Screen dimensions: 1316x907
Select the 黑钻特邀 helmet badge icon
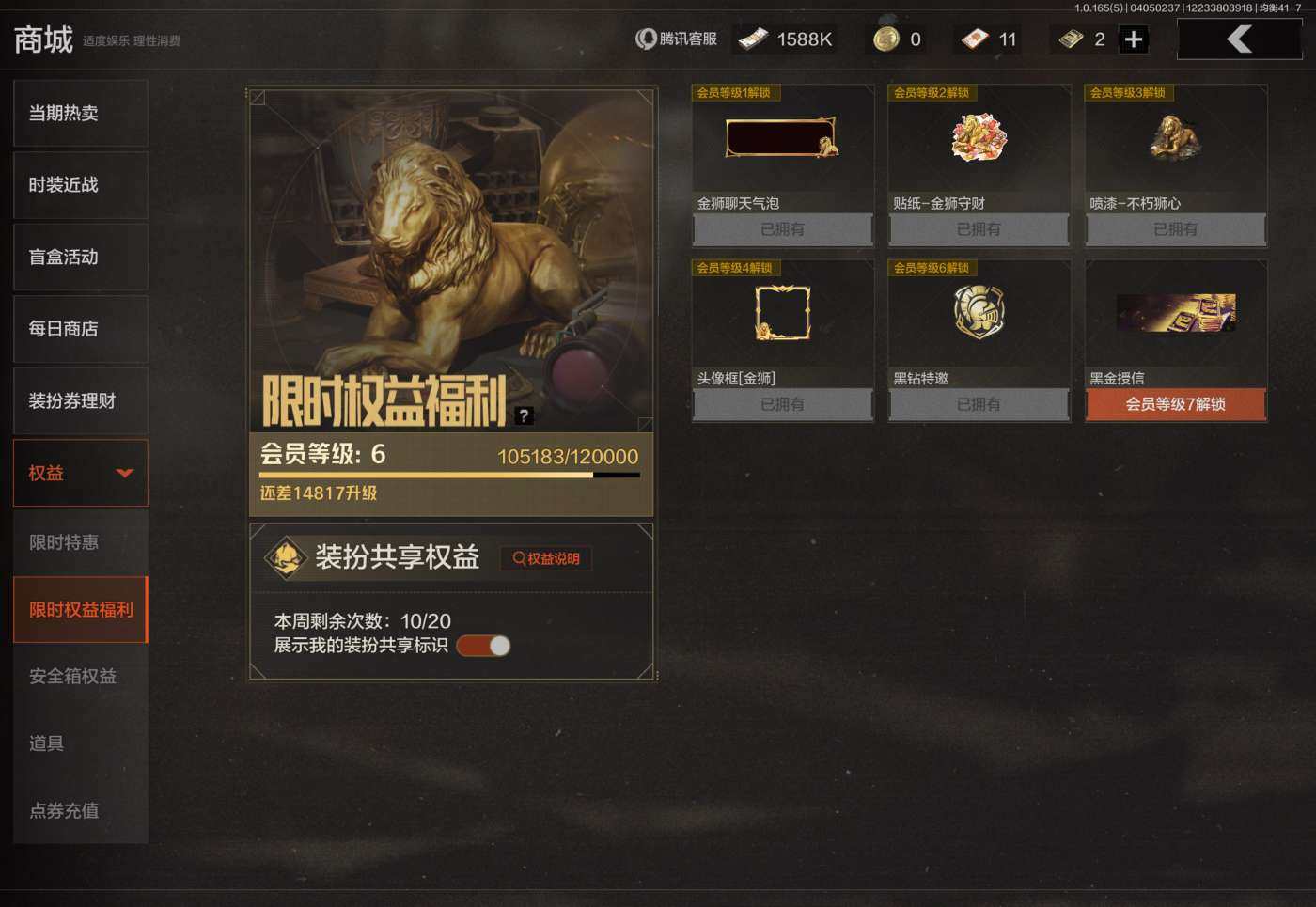click(979, 312)
